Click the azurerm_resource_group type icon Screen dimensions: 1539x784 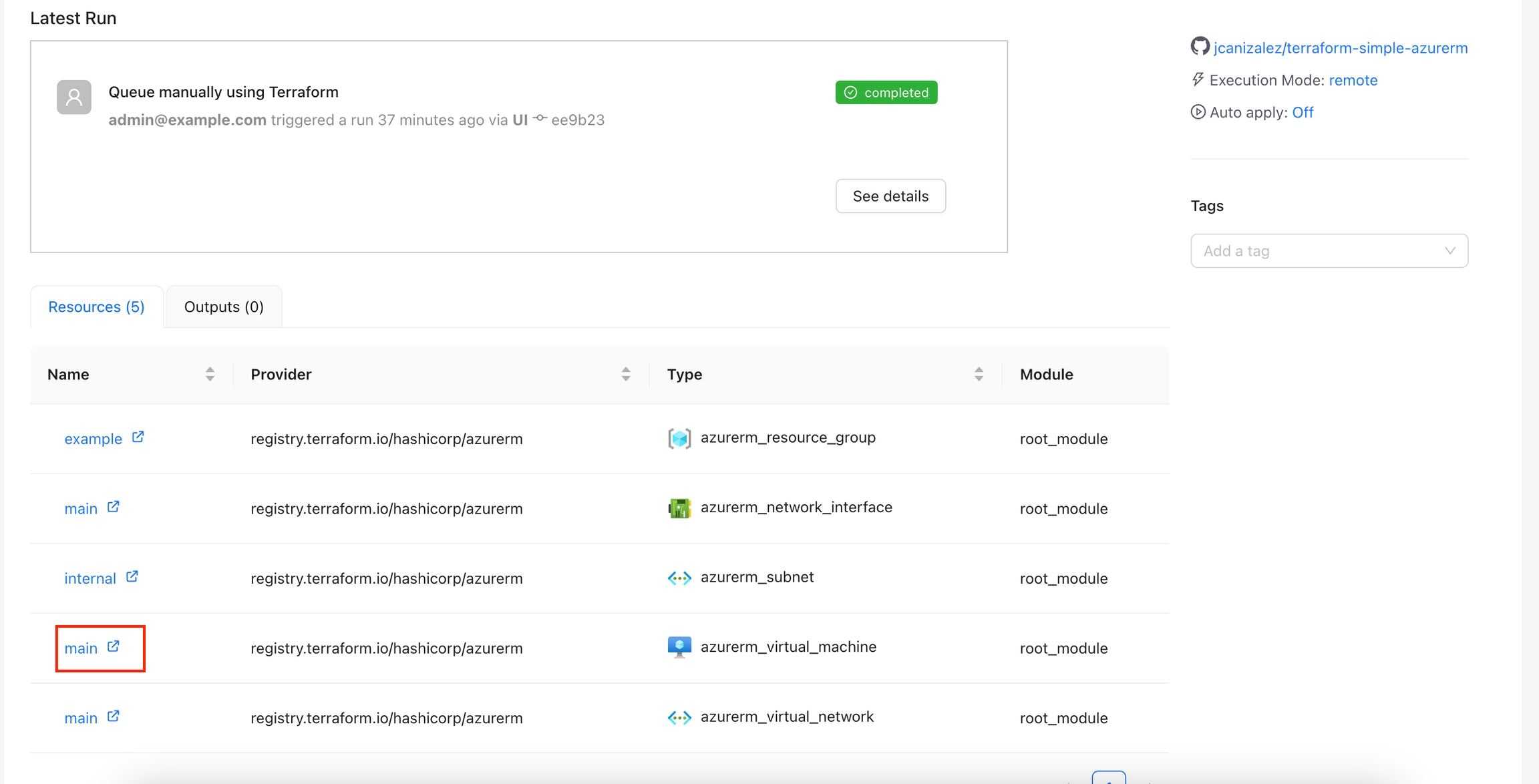point(679,439)
